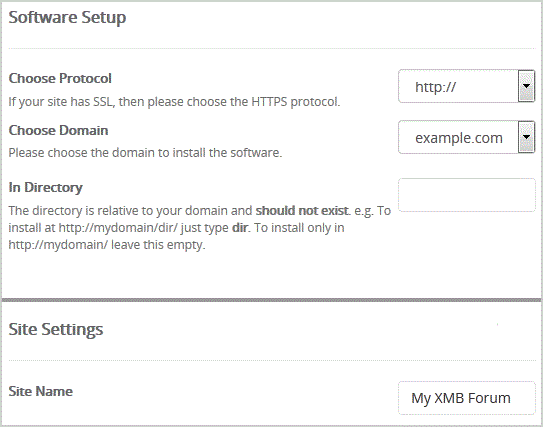The image size is (543, 427).
Task: Click the Site Settings heading
Action: (56, 329)
